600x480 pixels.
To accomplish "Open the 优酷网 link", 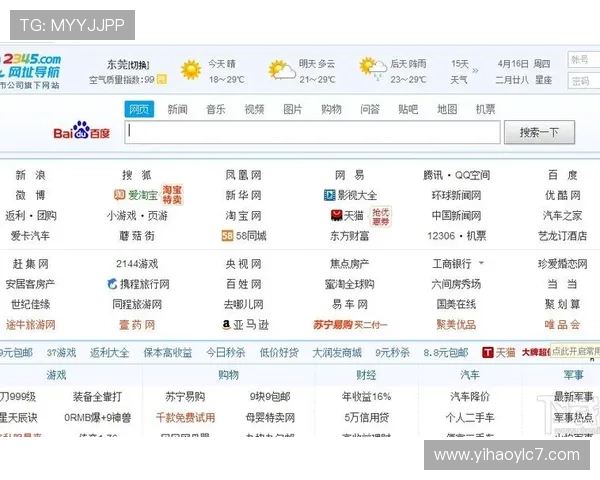I will pyautogui.click(x=562, y=195).
